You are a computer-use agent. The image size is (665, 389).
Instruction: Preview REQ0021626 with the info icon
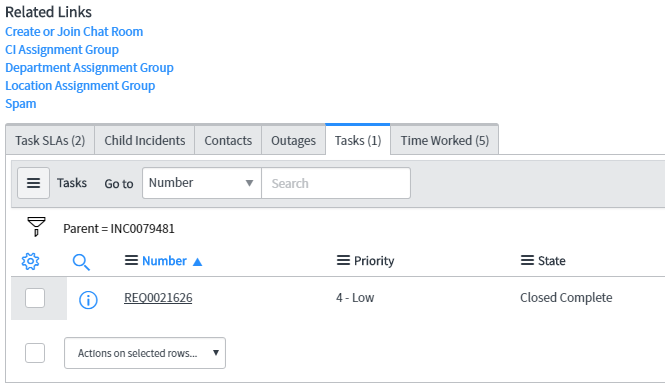[88, 300]
